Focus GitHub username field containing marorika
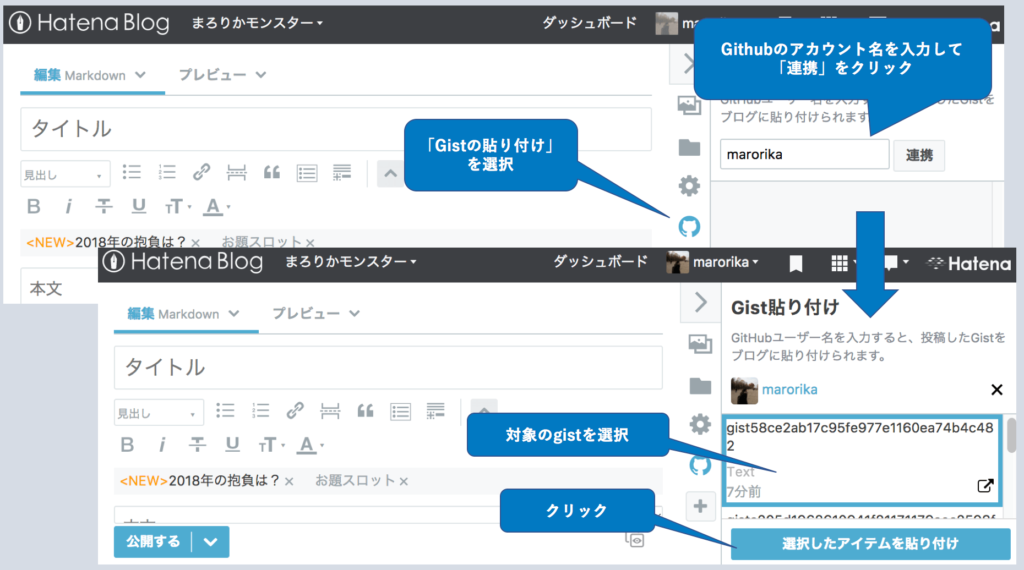Viewport: 1024px width, 570px height. 805,155
